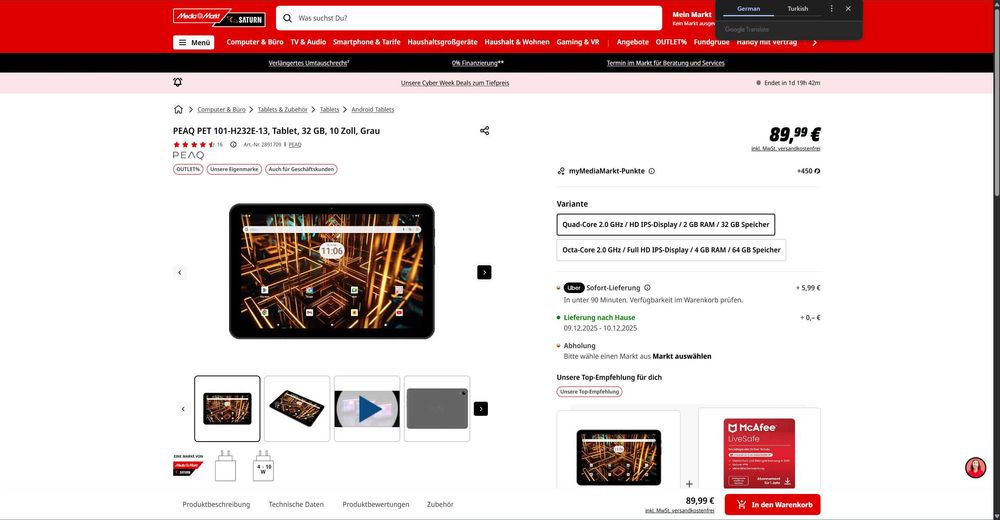1000x520 pixels.
Task: Click the Eine Marke von MediaMarkt badge
Action: 188,466
